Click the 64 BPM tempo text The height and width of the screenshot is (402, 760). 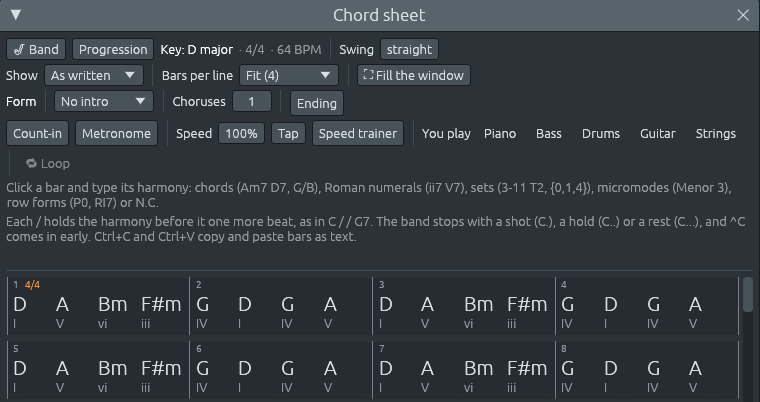pyautogui.click(x=299, y=49)
